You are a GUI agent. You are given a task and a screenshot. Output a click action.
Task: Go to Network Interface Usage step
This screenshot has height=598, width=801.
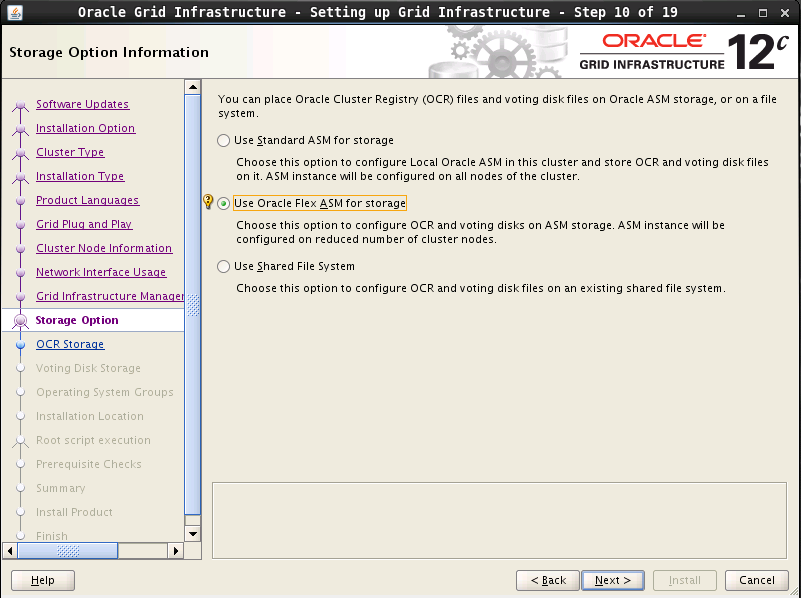(101, 273)
